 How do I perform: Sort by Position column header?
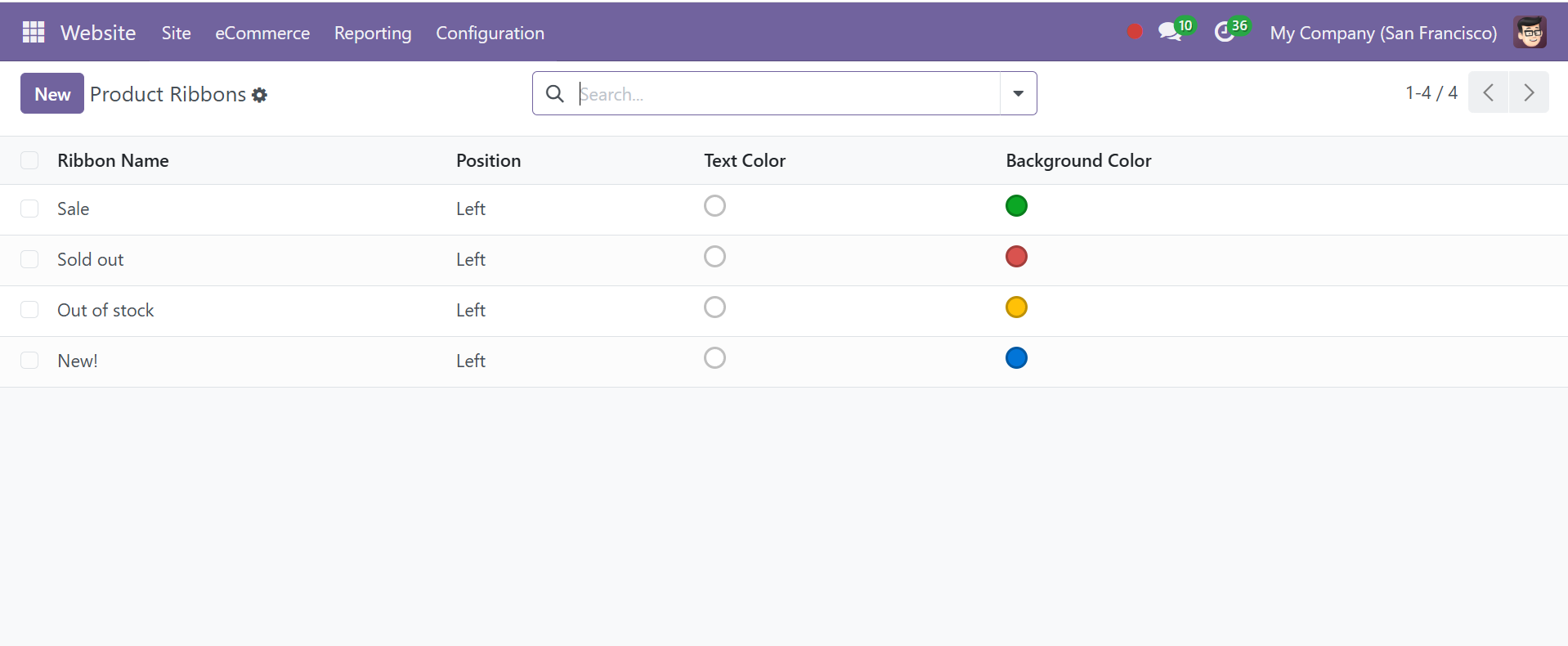coord(488,160)
